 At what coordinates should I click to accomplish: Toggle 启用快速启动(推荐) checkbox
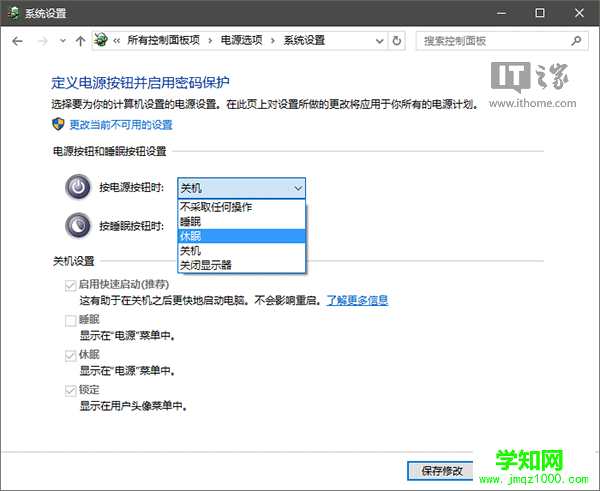coord(70,285)
